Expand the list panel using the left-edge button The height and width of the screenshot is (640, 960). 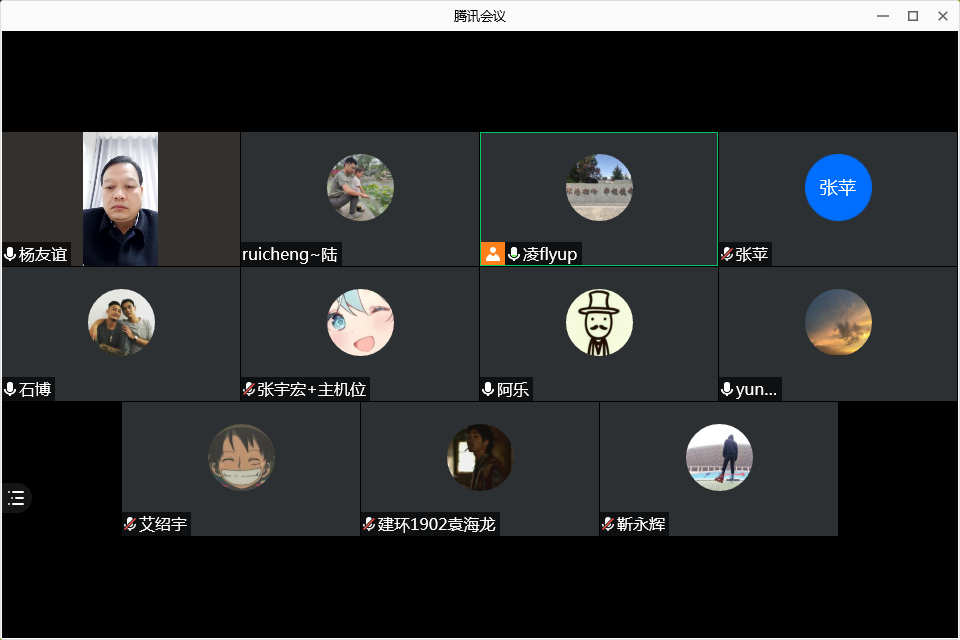pyautogui.click(x=16, y=498)
